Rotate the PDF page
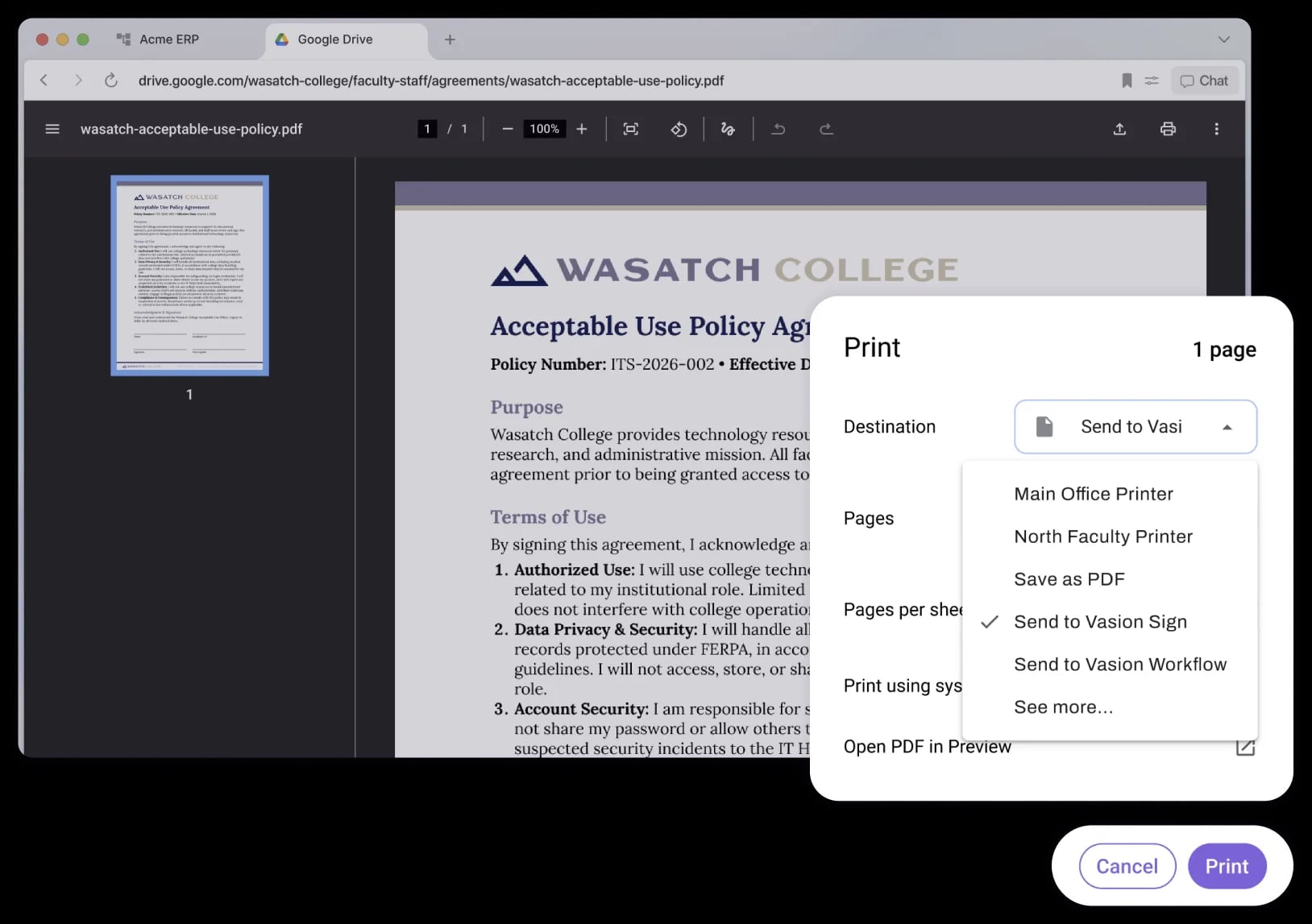Screen dimensions: 1312x924 (679, 129)
